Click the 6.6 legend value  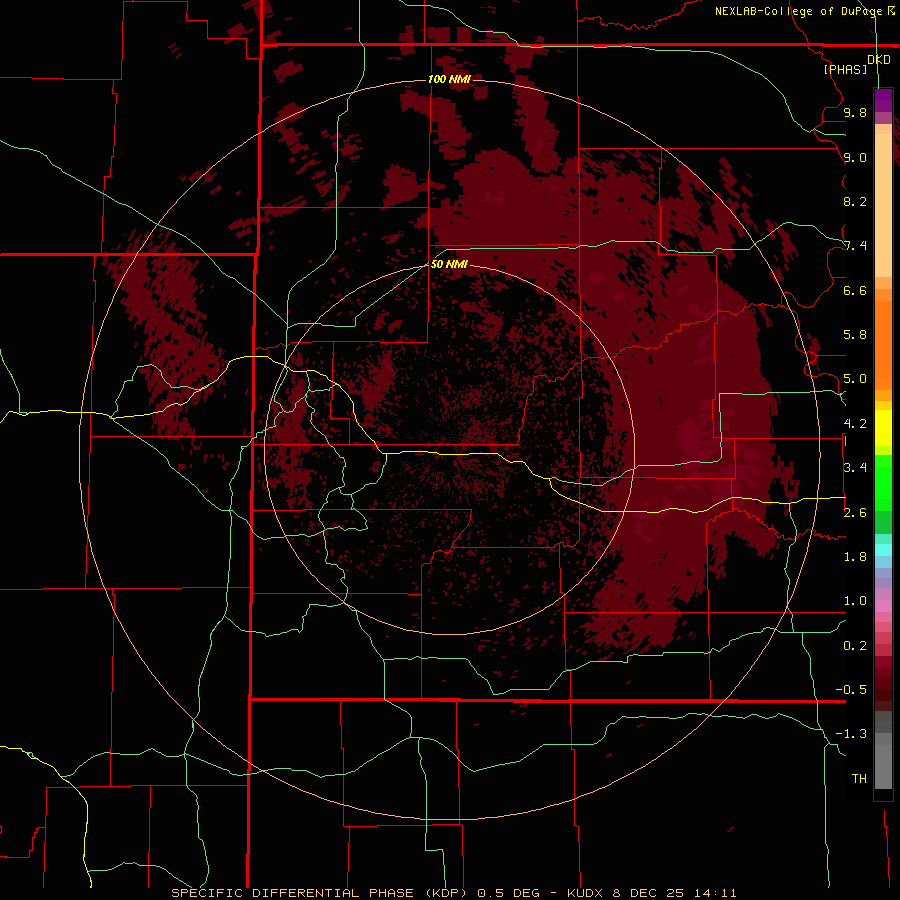855,290
